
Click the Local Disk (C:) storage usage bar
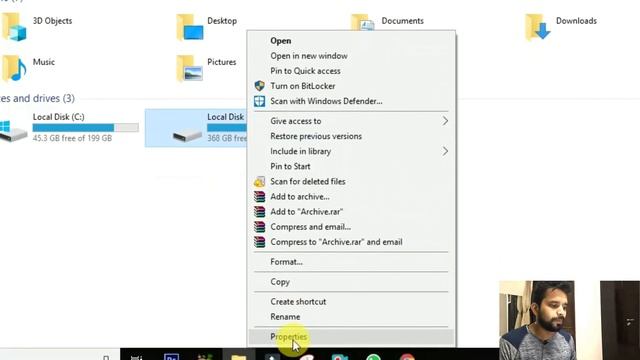point(85,128)
